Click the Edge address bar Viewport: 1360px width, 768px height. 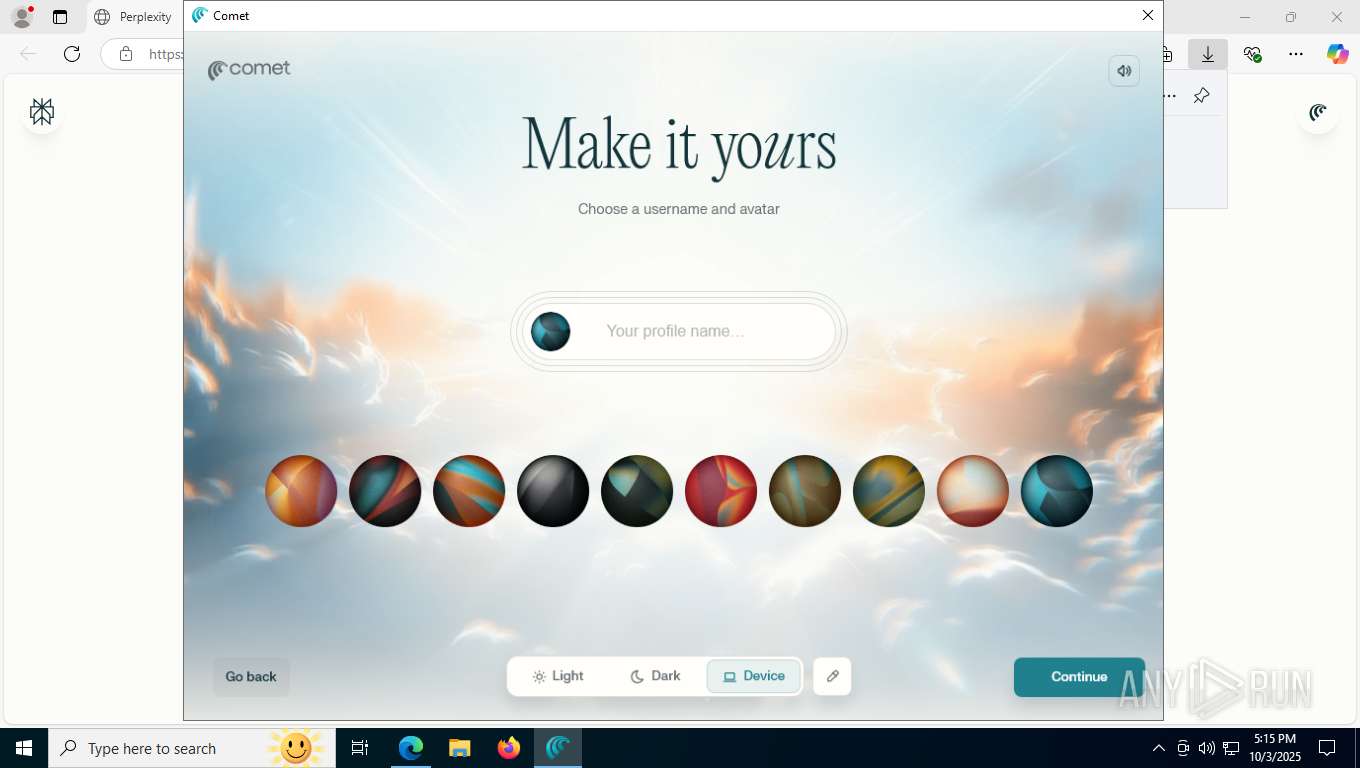142,54
